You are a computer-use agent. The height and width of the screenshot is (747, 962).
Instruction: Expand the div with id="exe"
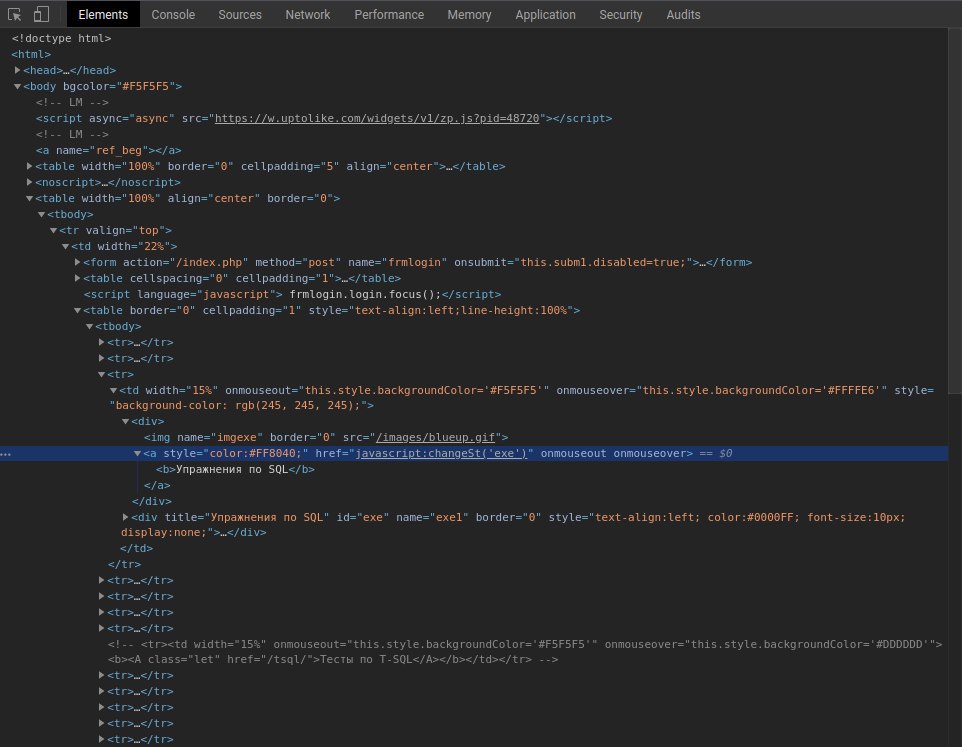click(x=126, y=517)
